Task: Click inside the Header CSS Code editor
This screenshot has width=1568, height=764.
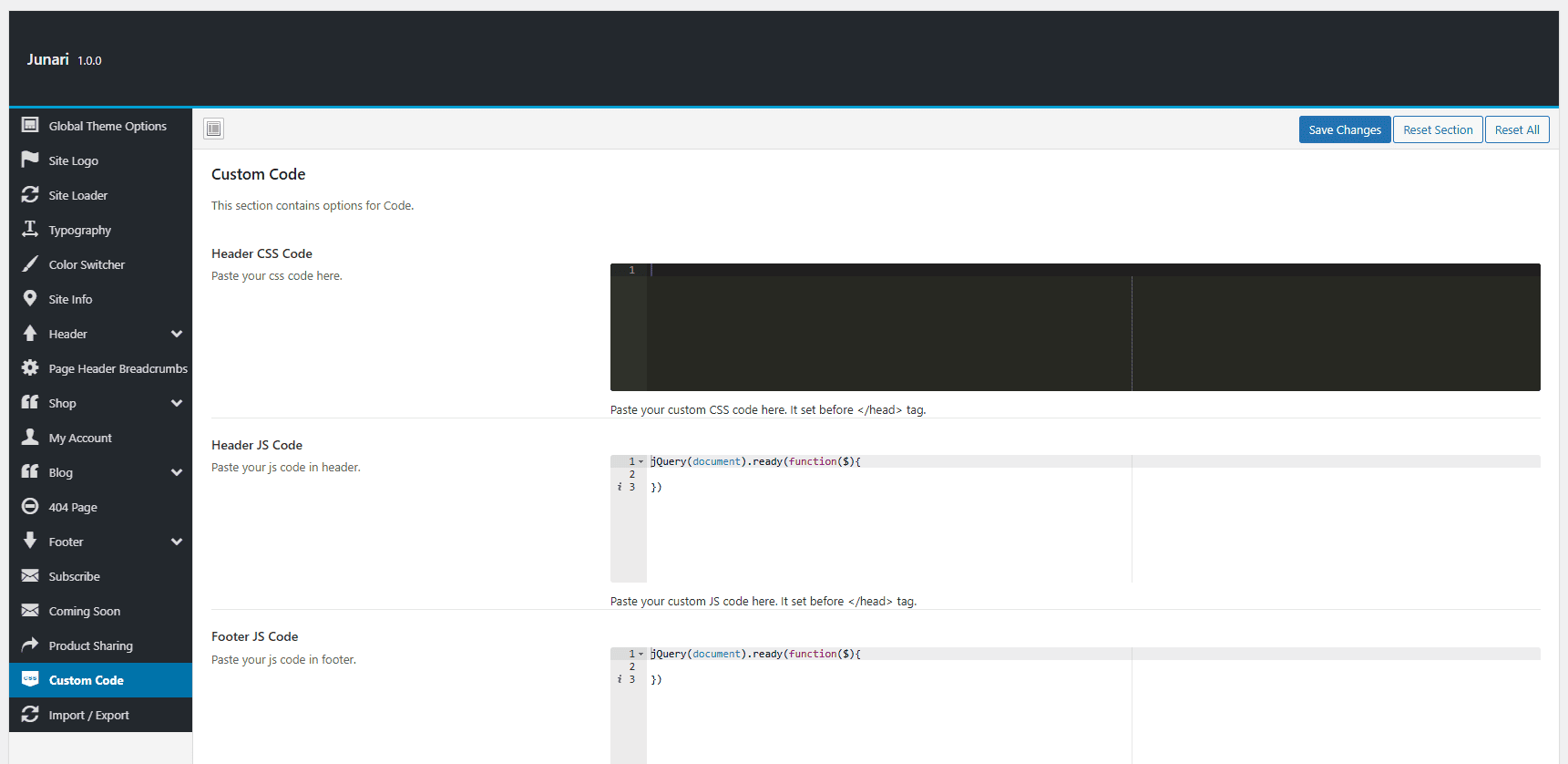Action: click(1075, 327)
